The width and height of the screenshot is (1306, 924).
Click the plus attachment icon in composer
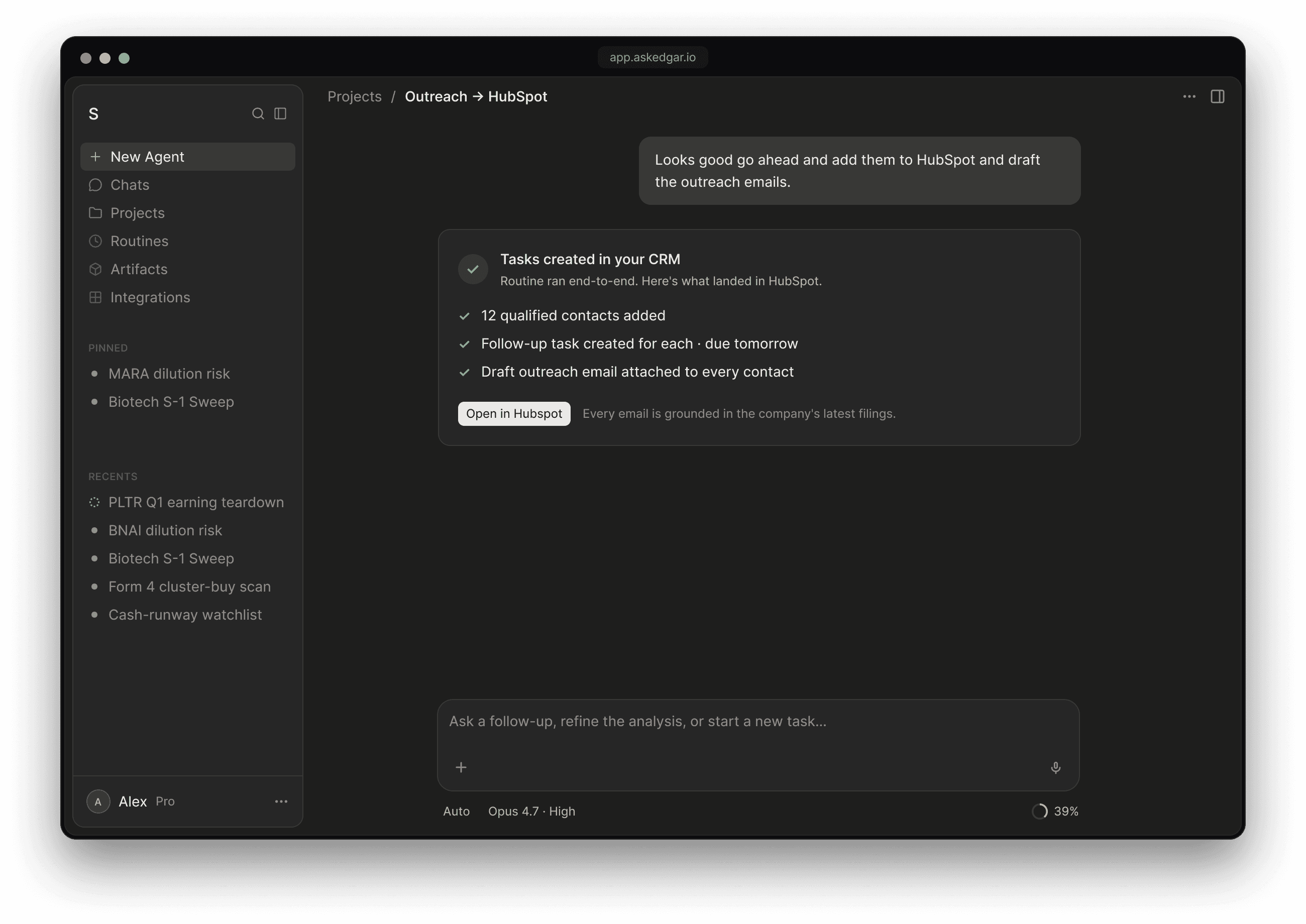tap(461, 767)
